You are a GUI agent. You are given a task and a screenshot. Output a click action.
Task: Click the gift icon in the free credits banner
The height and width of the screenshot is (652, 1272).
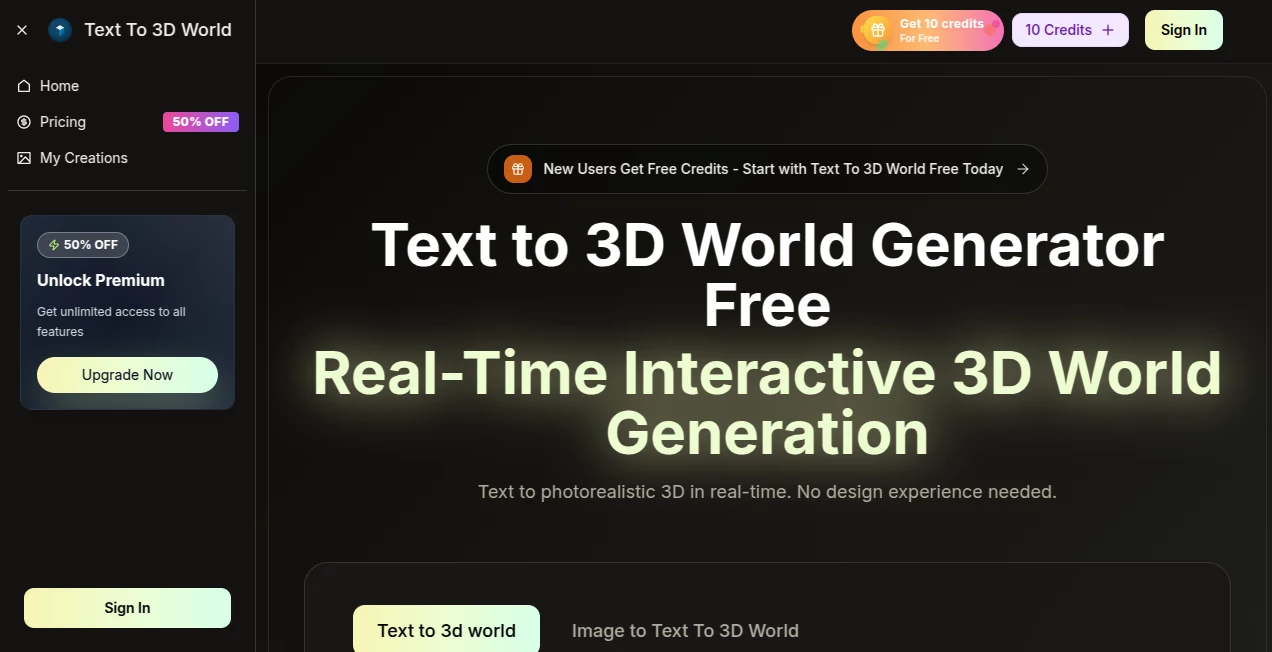(x=517, y=168)
